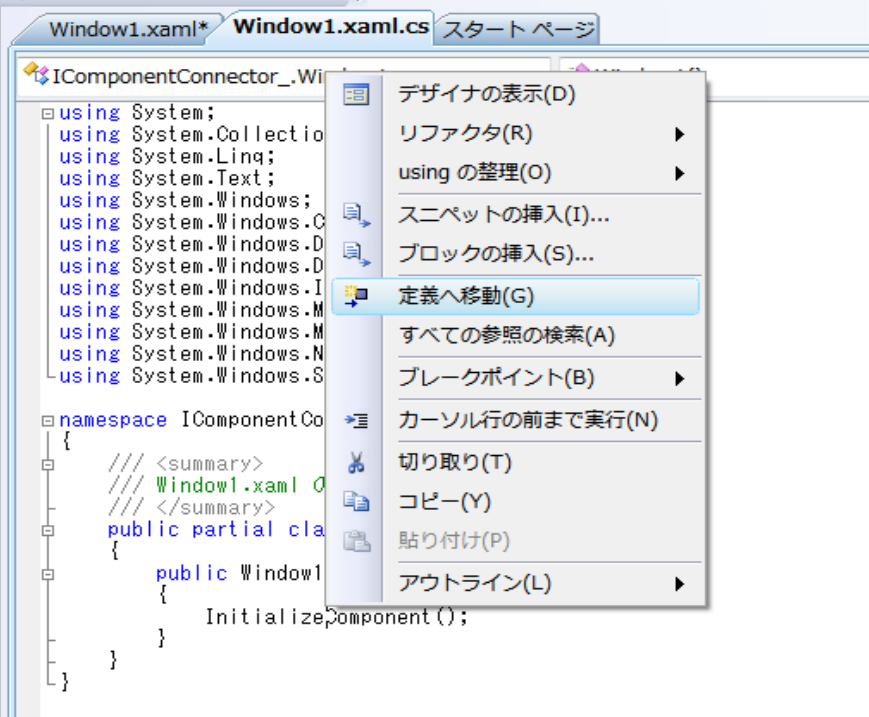The height and width of the screenshot is (717, 869).
Task: Choose スニペットの挿入(I)... entry
Action: pyautogui.click(x=515, y=215)
